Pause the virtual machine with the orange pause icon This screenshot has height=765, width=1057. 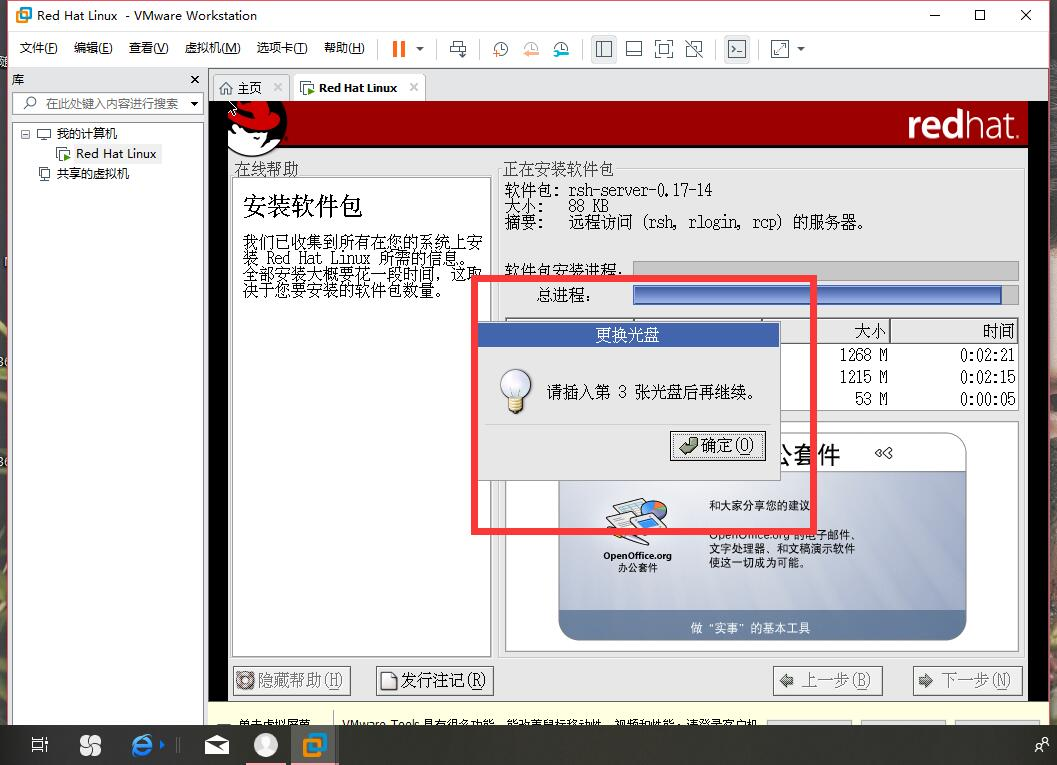[x=398, y=49]
